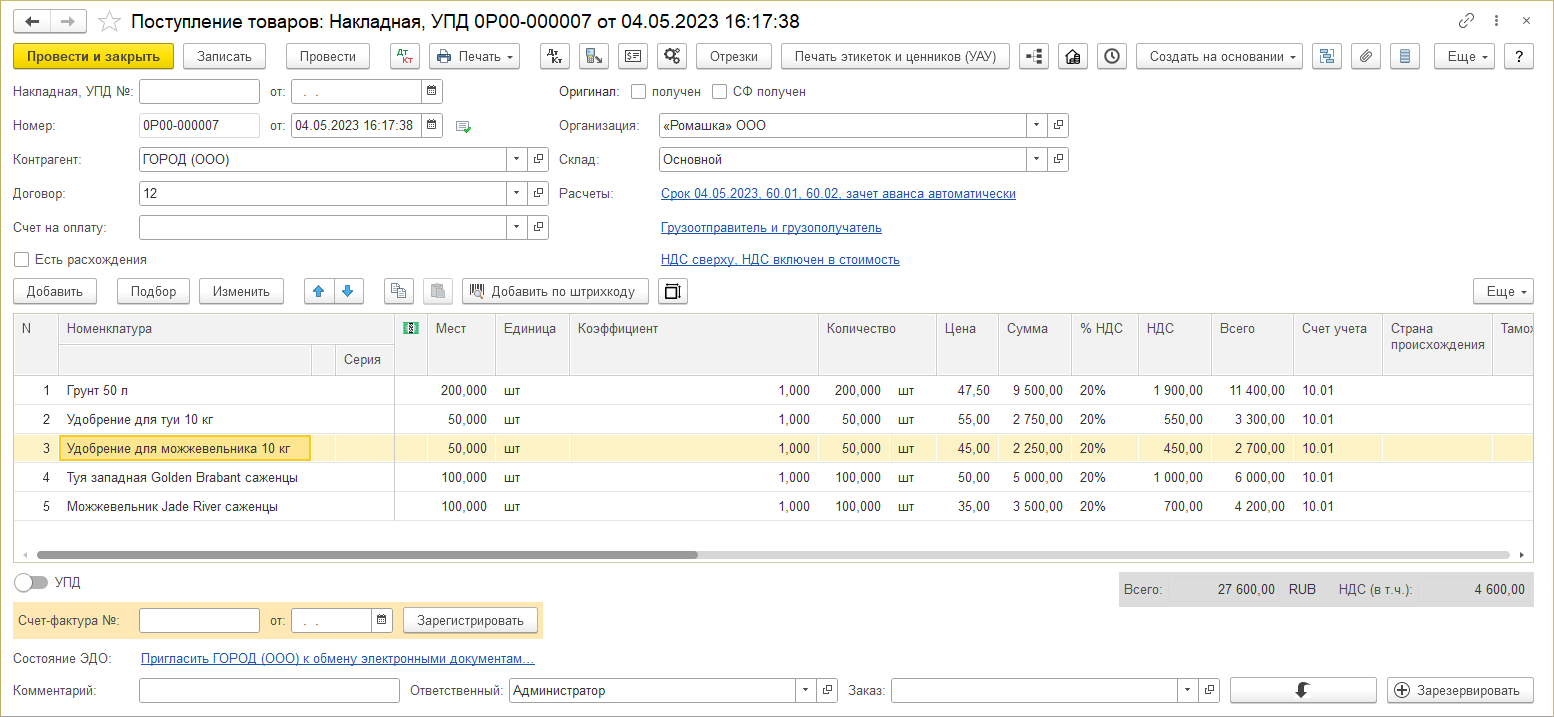Click the forward navigation arrow

(68, 21)
